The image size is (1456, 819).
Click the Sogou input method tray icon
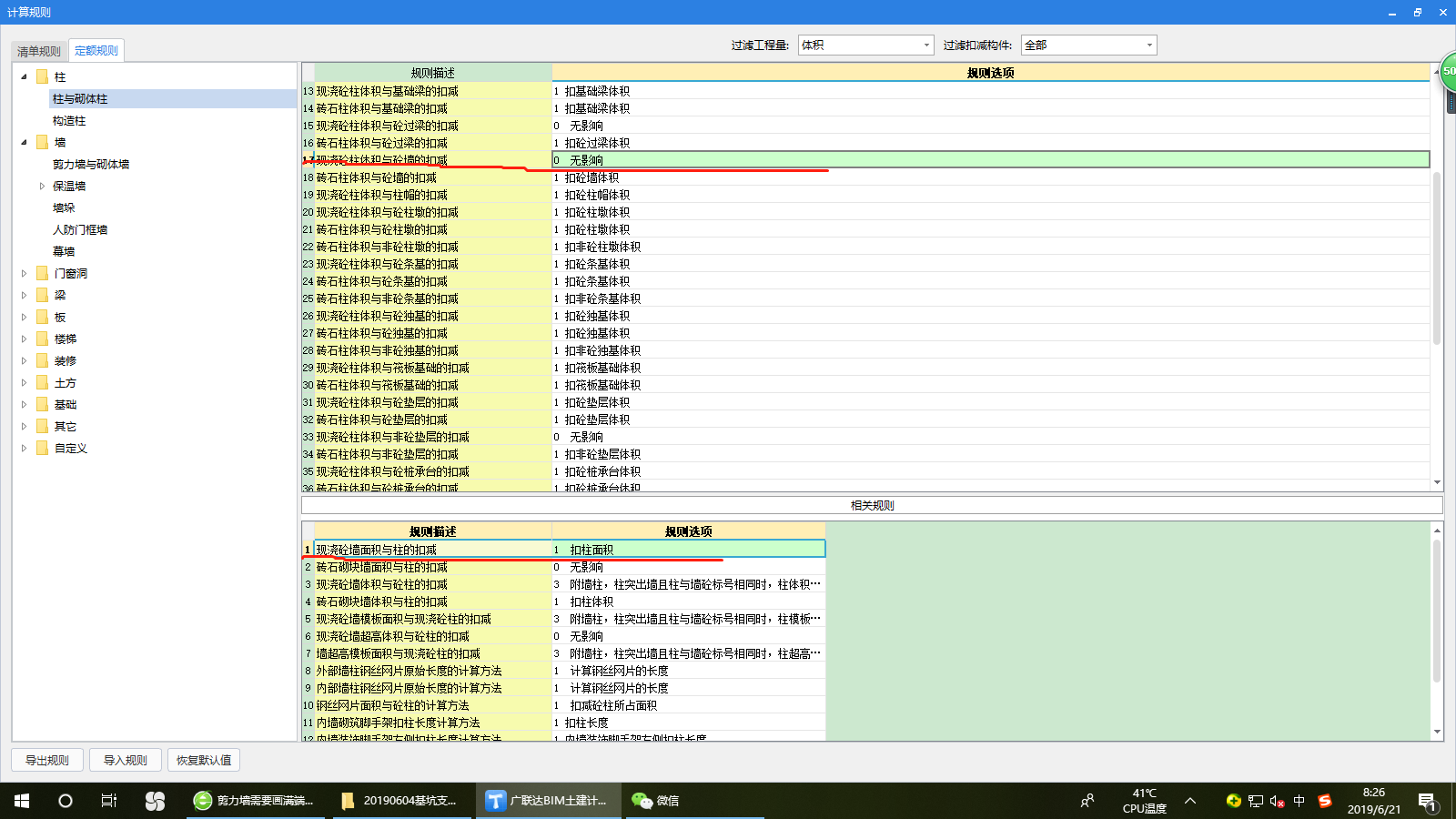[1325, 801]
